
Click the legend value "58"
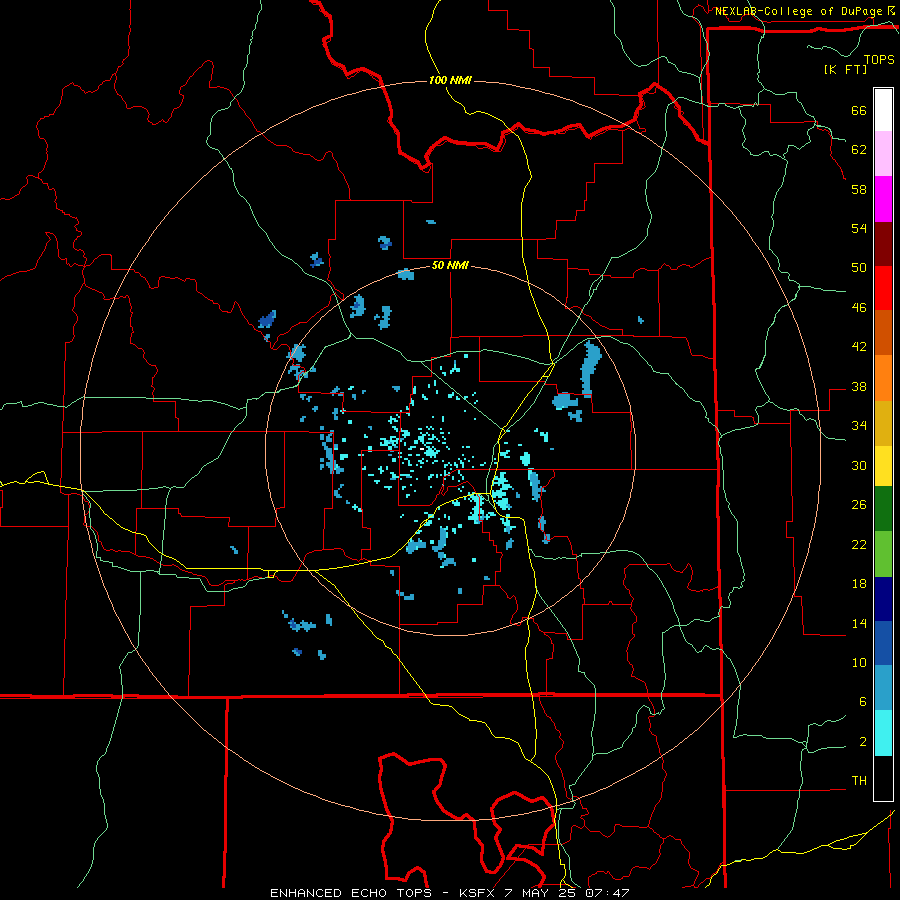pyautogui.click(x=859, y=189)
